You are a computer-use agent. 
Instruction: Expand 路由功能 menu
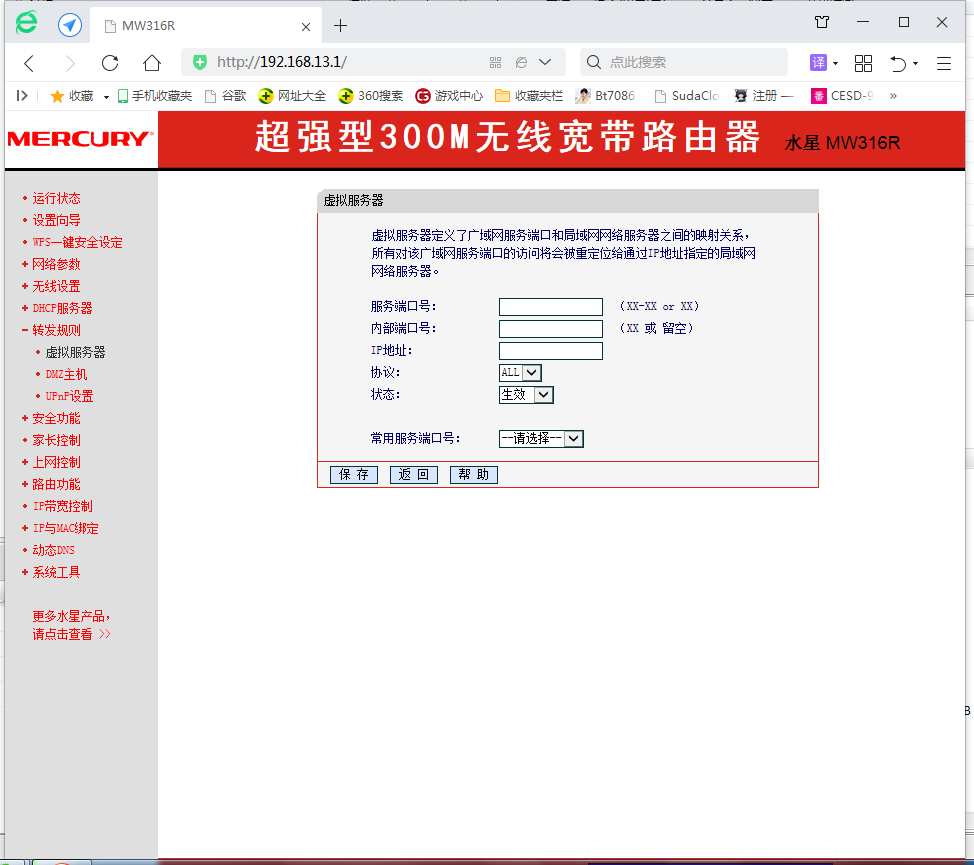point(56,484)
